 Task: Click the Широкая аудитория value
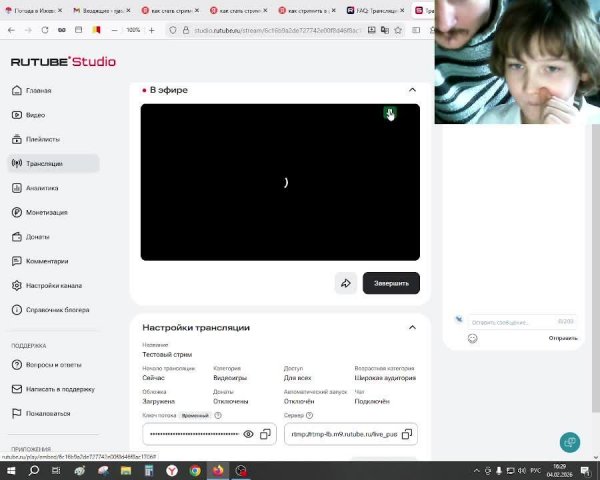[x=385, y=378]
